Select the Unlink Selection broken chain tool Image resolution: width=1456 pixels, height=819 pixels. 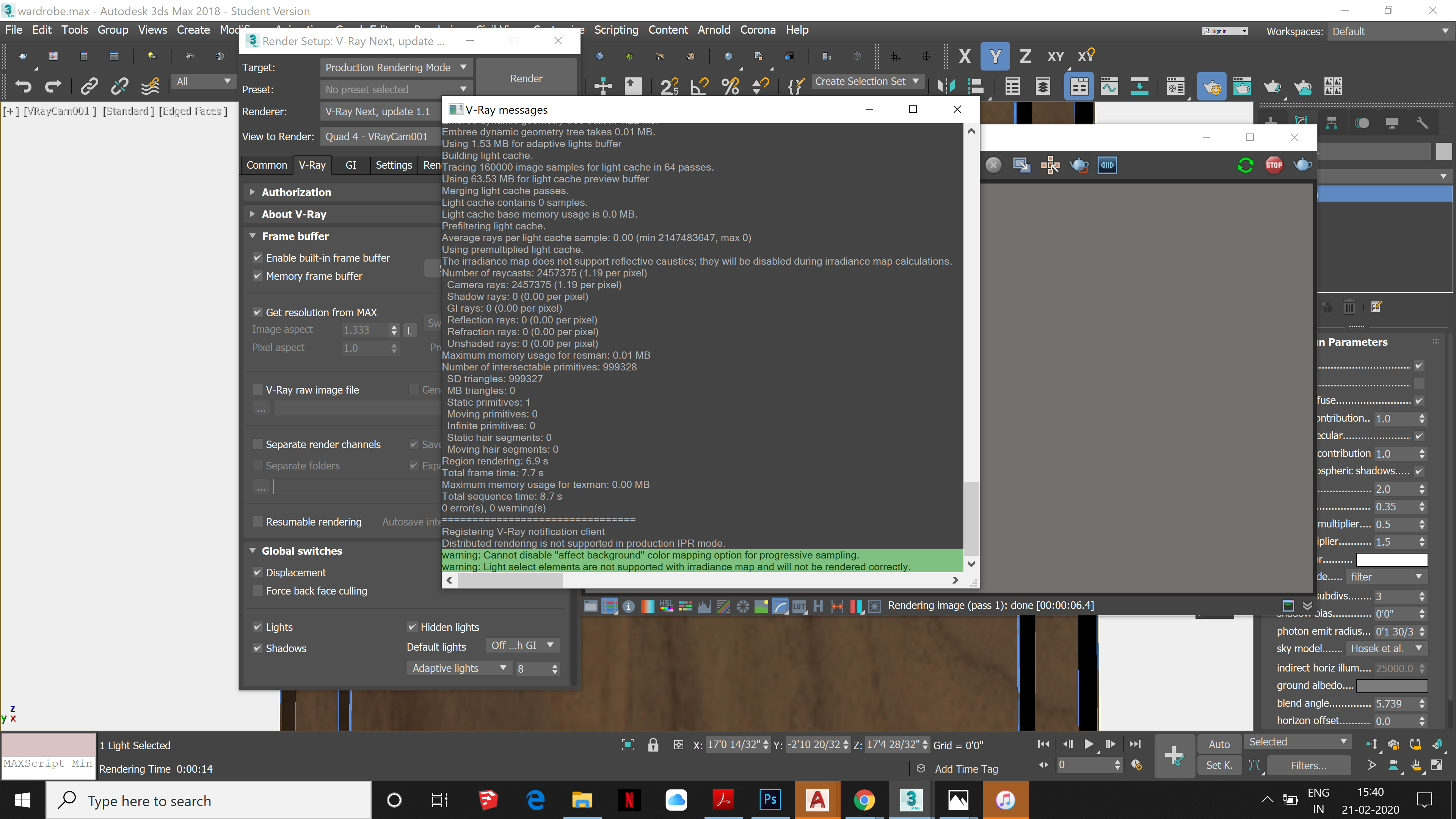[x=119, y=86]
